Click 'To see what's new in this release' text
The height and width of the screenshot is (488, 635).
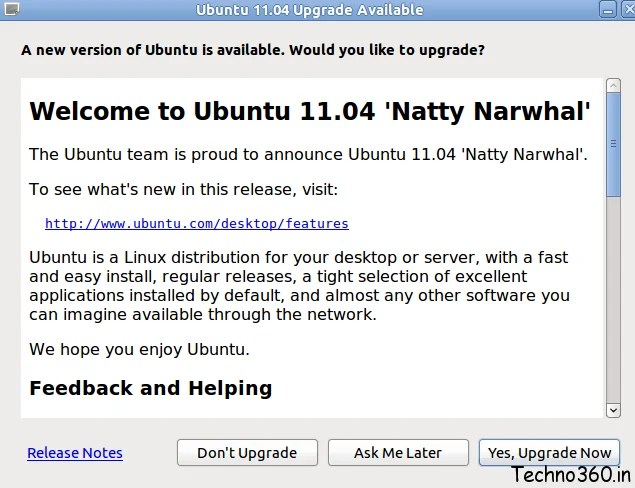(183, 189)
